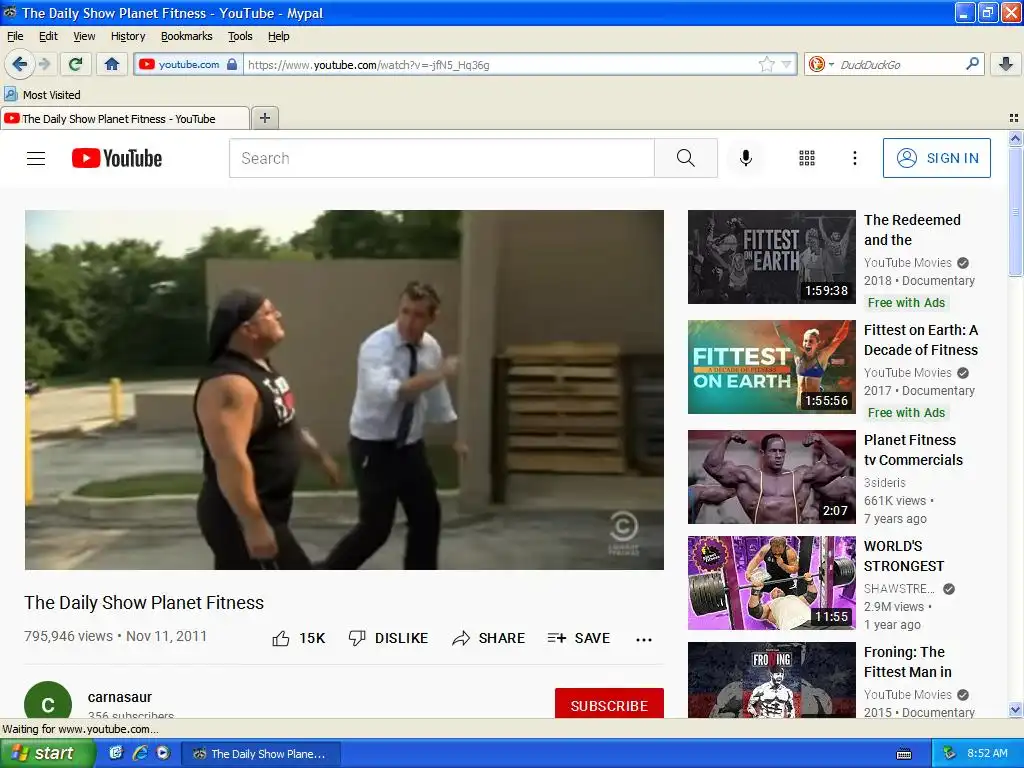Viewport: 1024px width, 768px height.
Task: Click page scrollbar down arrow
Action: click(x=1015, y=710)
